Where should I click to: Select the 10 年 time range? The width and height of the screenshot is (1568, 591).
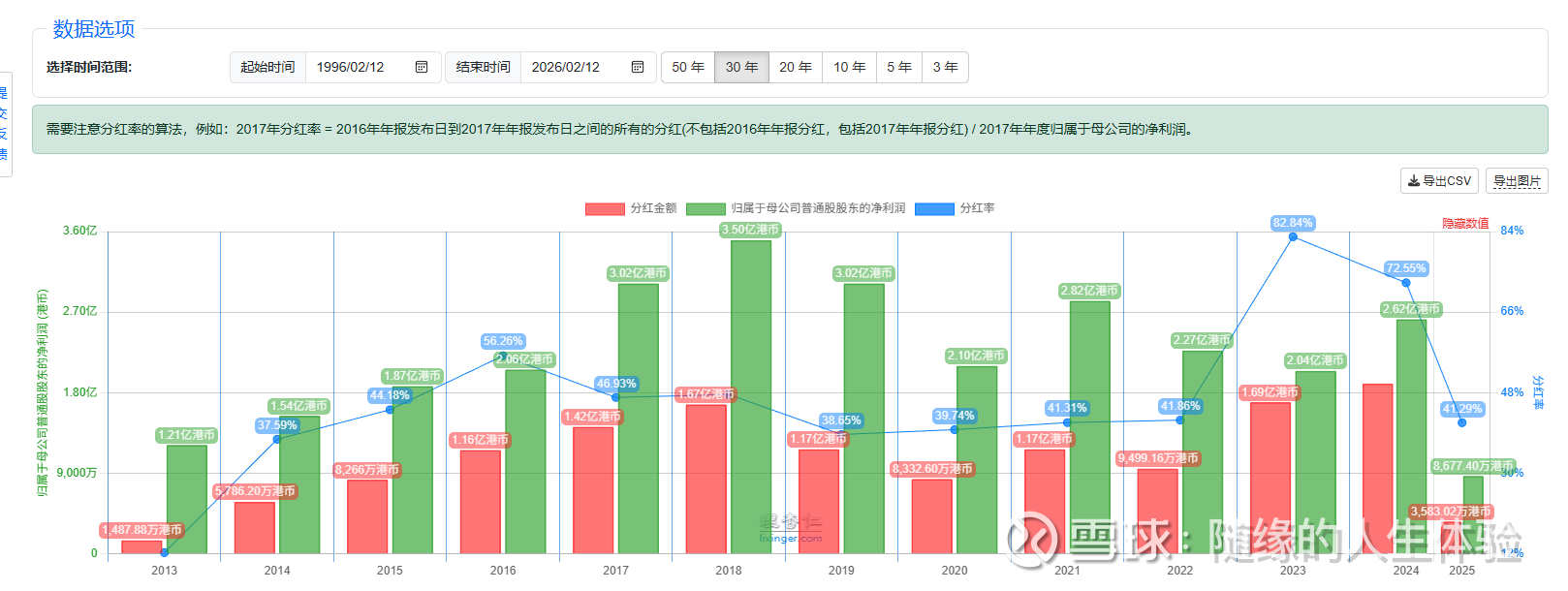click(850, 67)
